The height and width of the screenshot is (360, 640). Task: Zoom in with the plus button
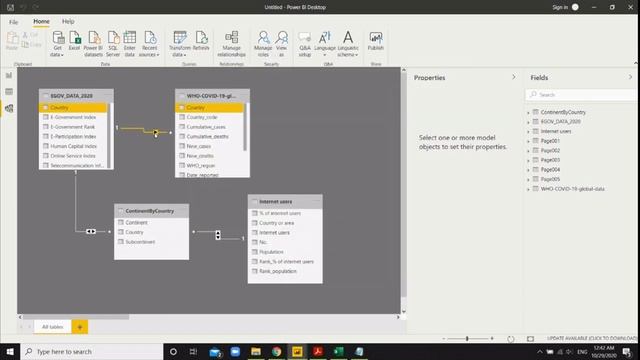[492, 338]
